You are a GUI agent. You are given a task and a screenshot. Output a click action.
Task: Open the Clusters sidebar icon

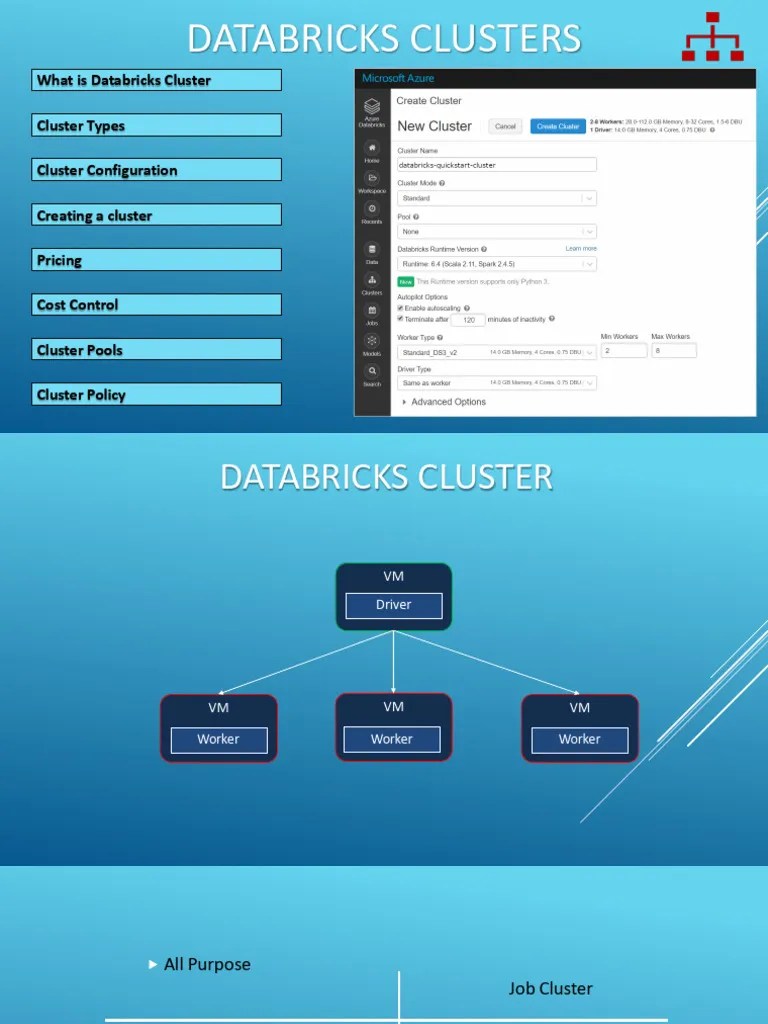372,280
